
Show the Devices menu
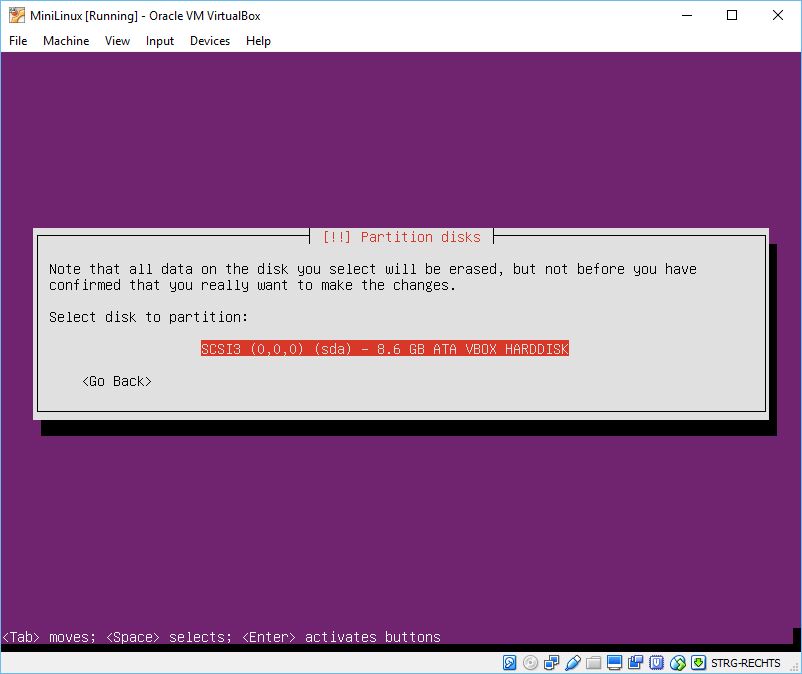tap(210, 41)
